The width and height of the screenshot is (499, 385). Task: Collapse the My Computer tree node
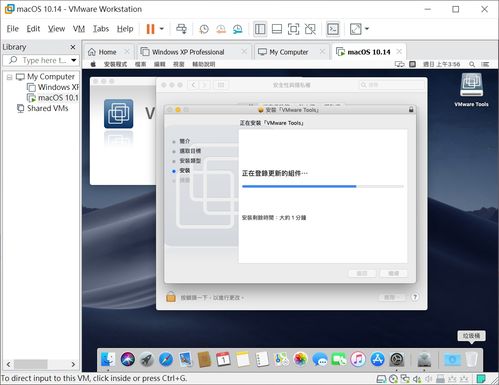[9, 77]
